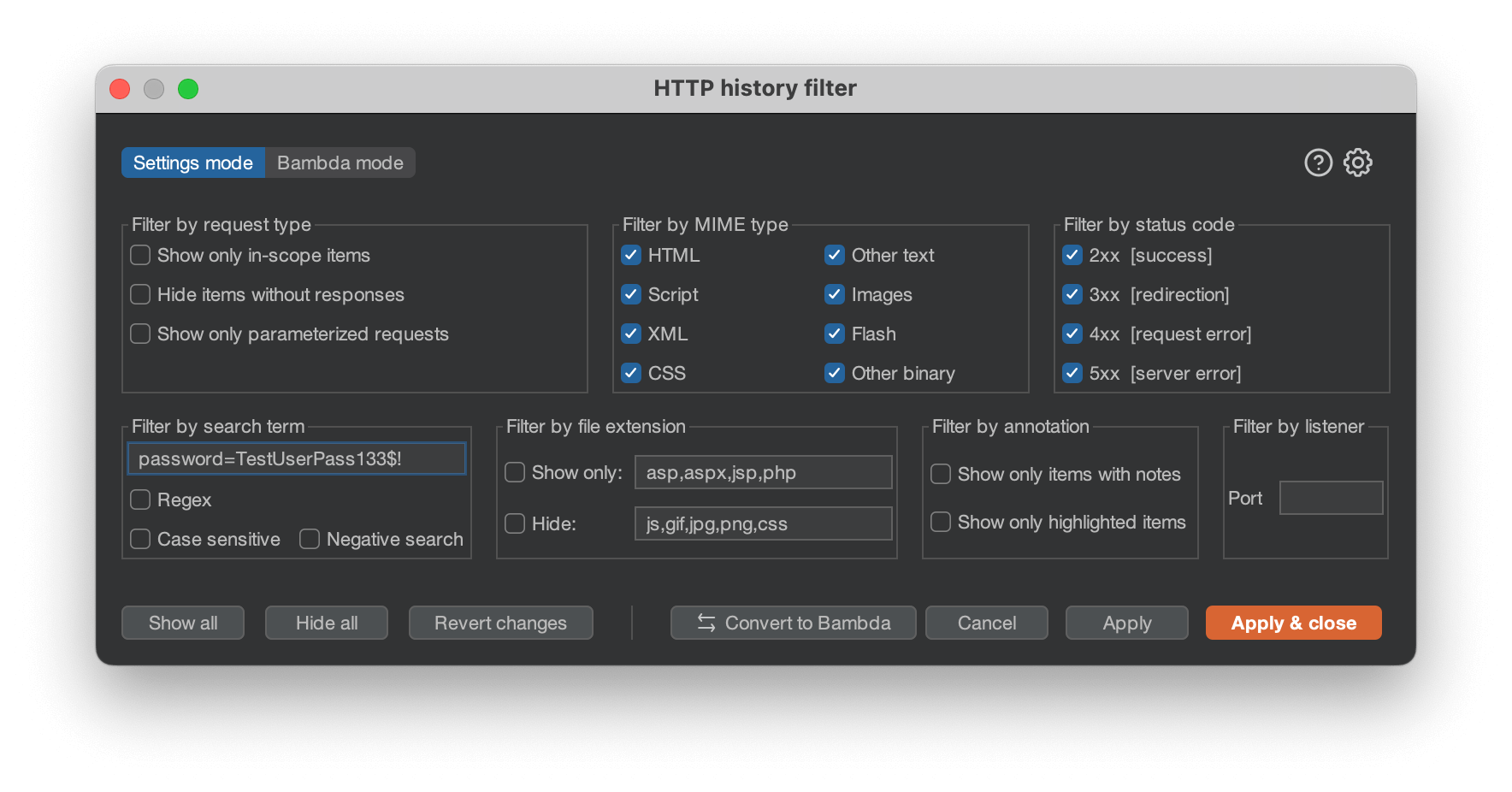The image size is (1512, 792).
Task: Enable Show only parameterized requests
Action: point(139,334)
